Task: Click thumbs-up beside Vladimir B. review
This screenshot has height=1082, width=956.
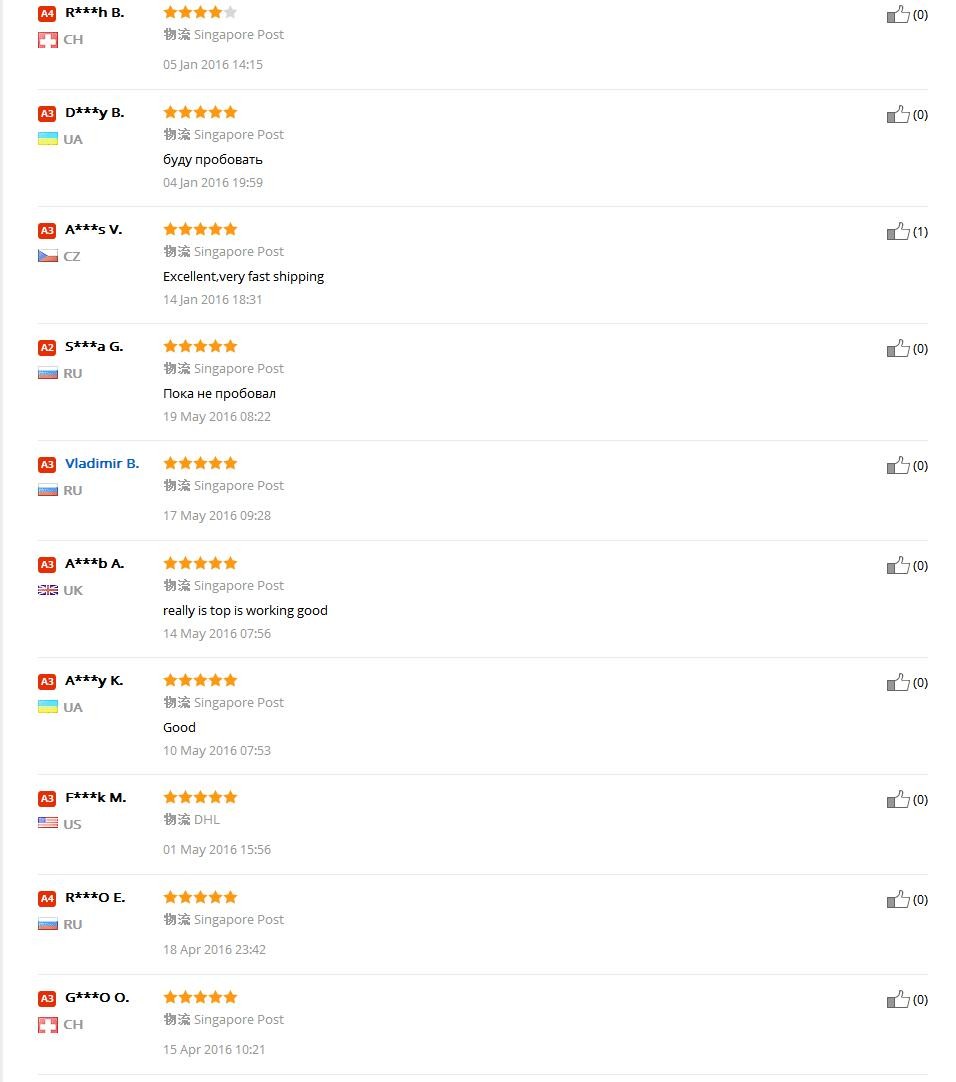Action: tap(898, 465)
